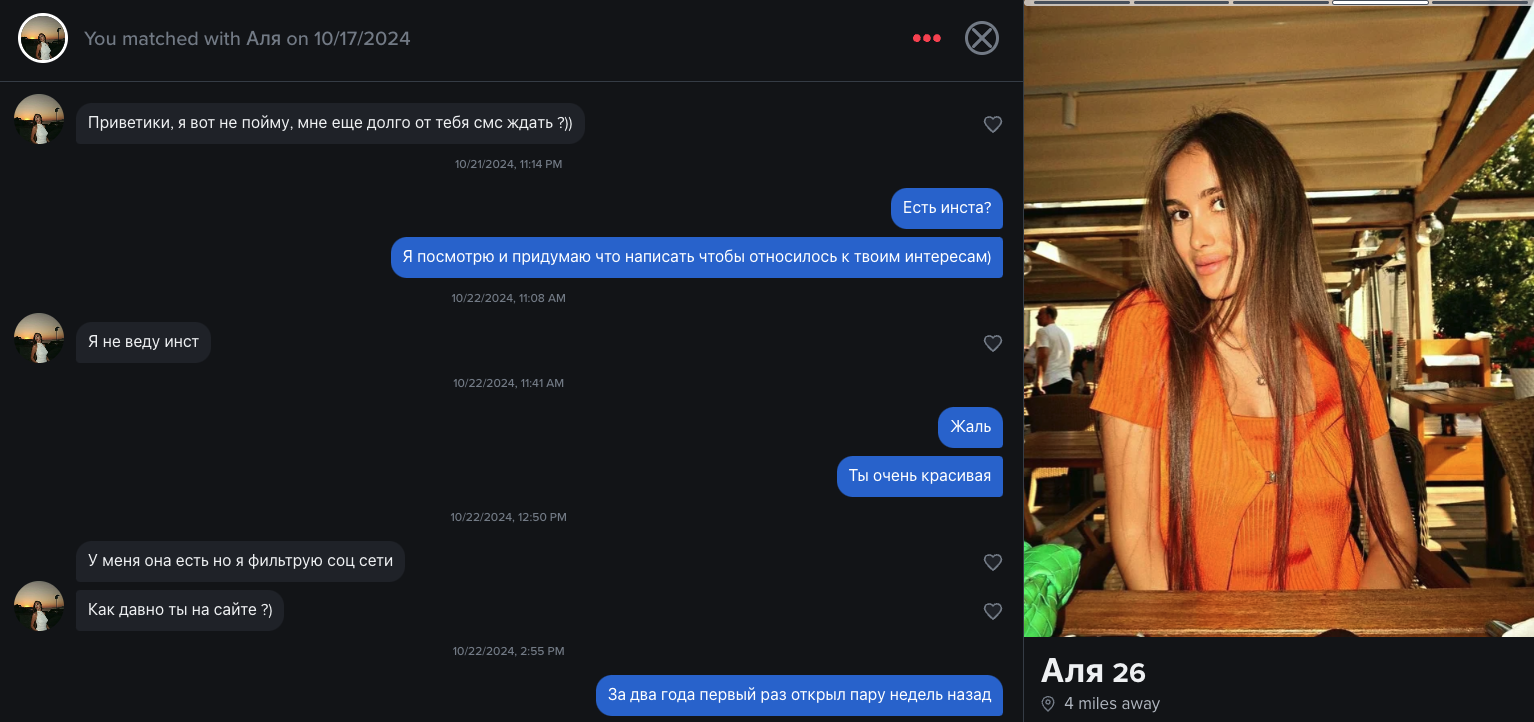Go to the fifth, last photo indicator
The width and height of the screenshot is (1534, 722).
click(1481, 3)
